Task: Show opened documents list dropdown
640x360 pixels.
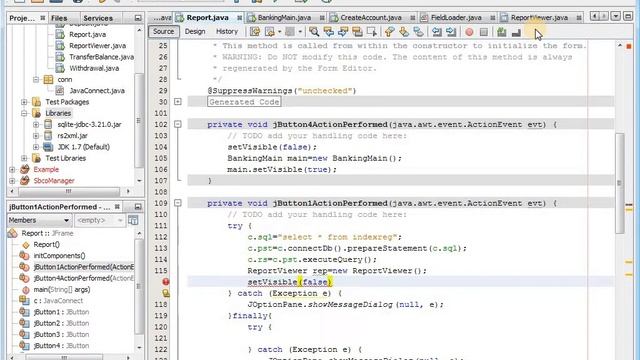Action: (616, 16)
